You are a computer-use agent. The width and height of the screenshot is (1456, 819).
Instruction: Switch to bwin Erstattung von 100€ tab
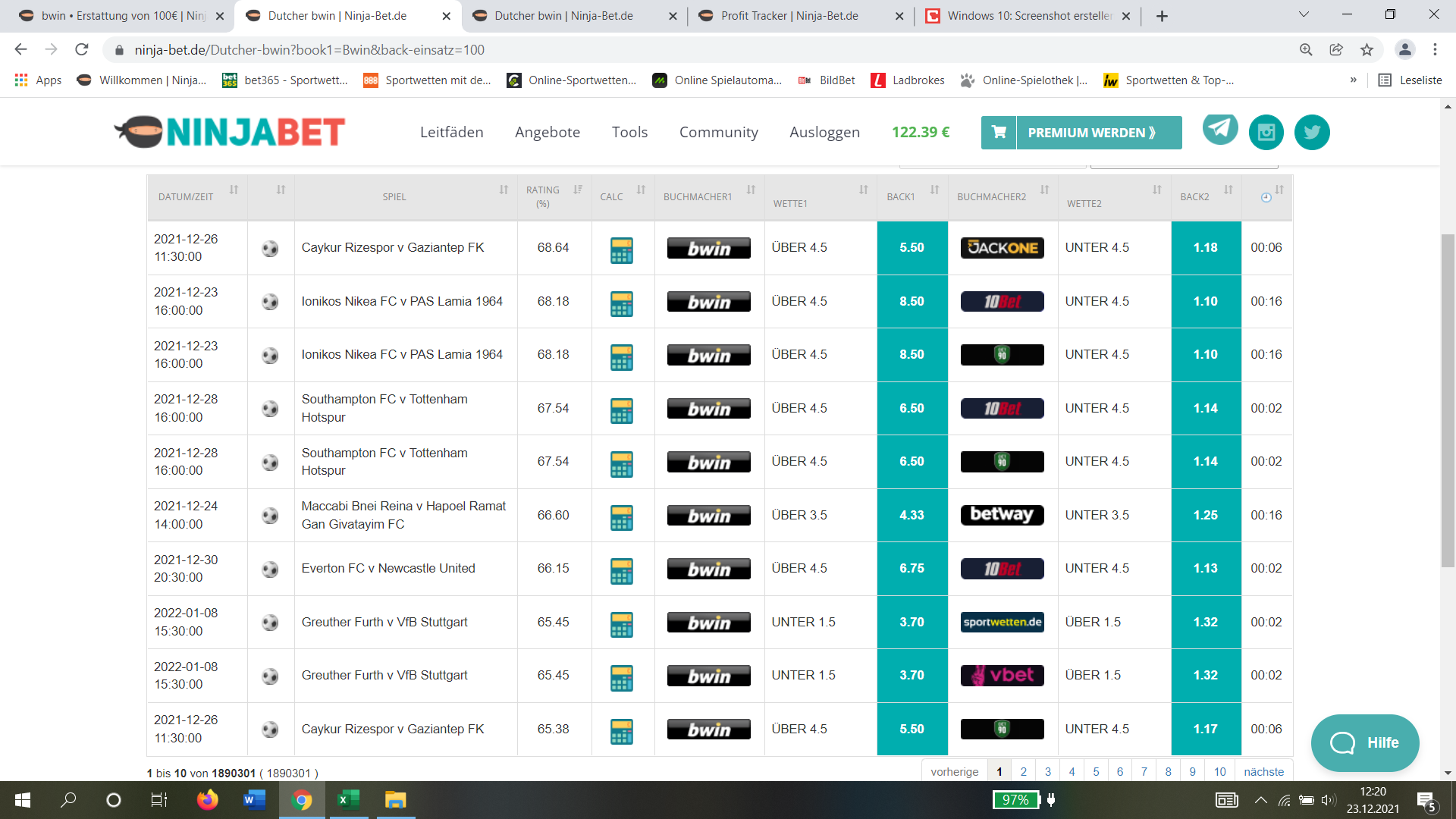[123, 16]
